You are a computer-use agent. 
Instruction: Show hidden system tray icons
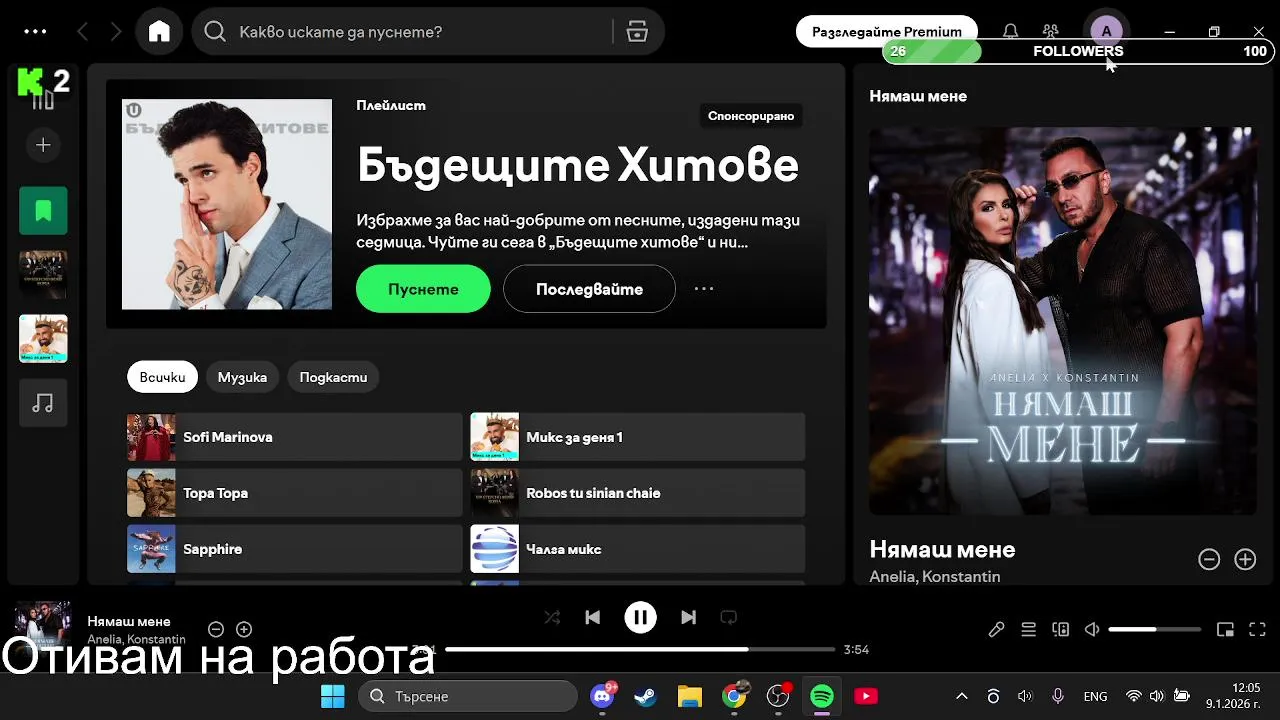coord(962,696)
